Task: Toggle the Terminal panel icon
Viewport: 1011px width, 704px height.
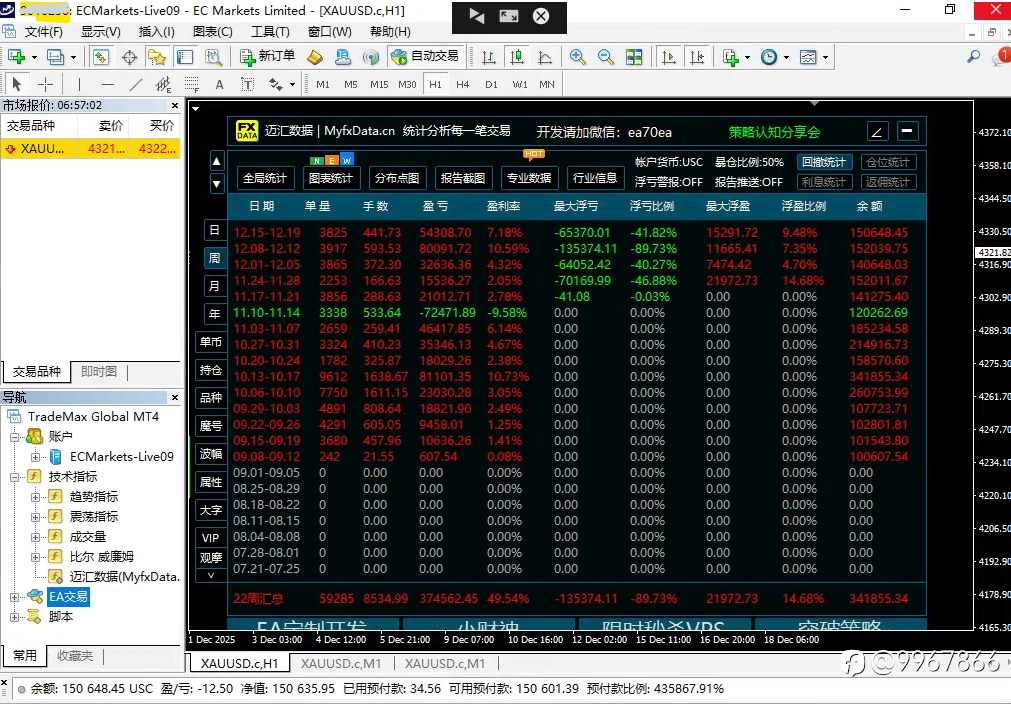Action: 185,57
